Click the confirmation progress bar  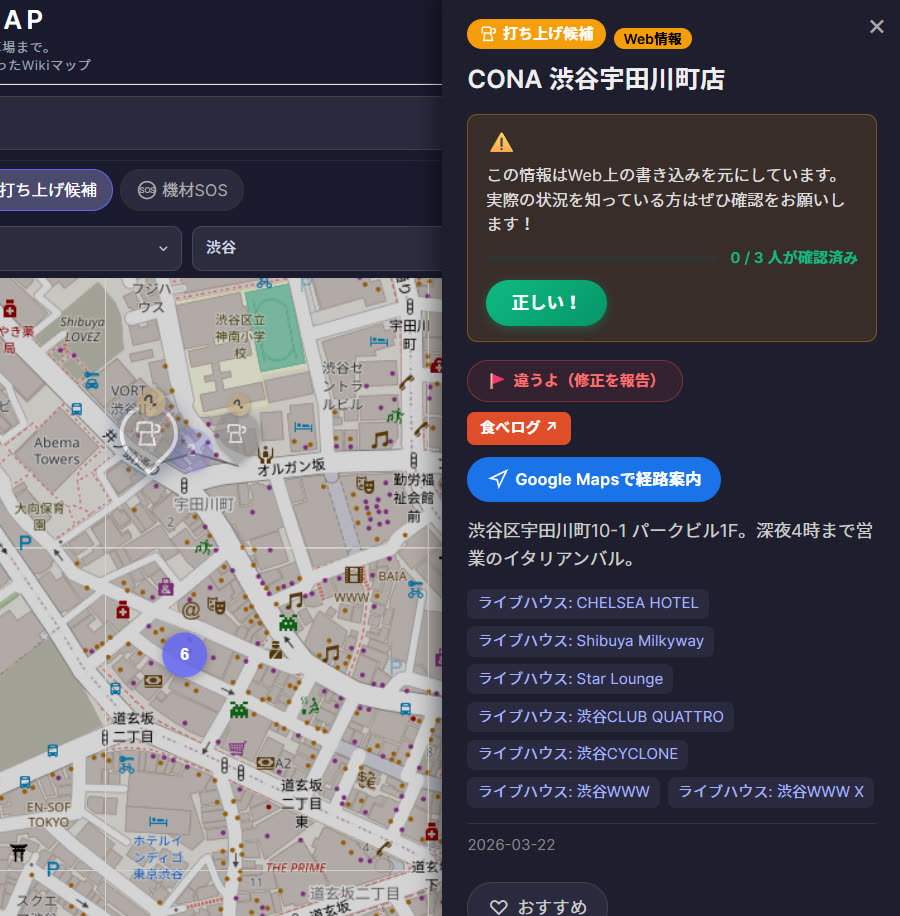tap(602, 258)
